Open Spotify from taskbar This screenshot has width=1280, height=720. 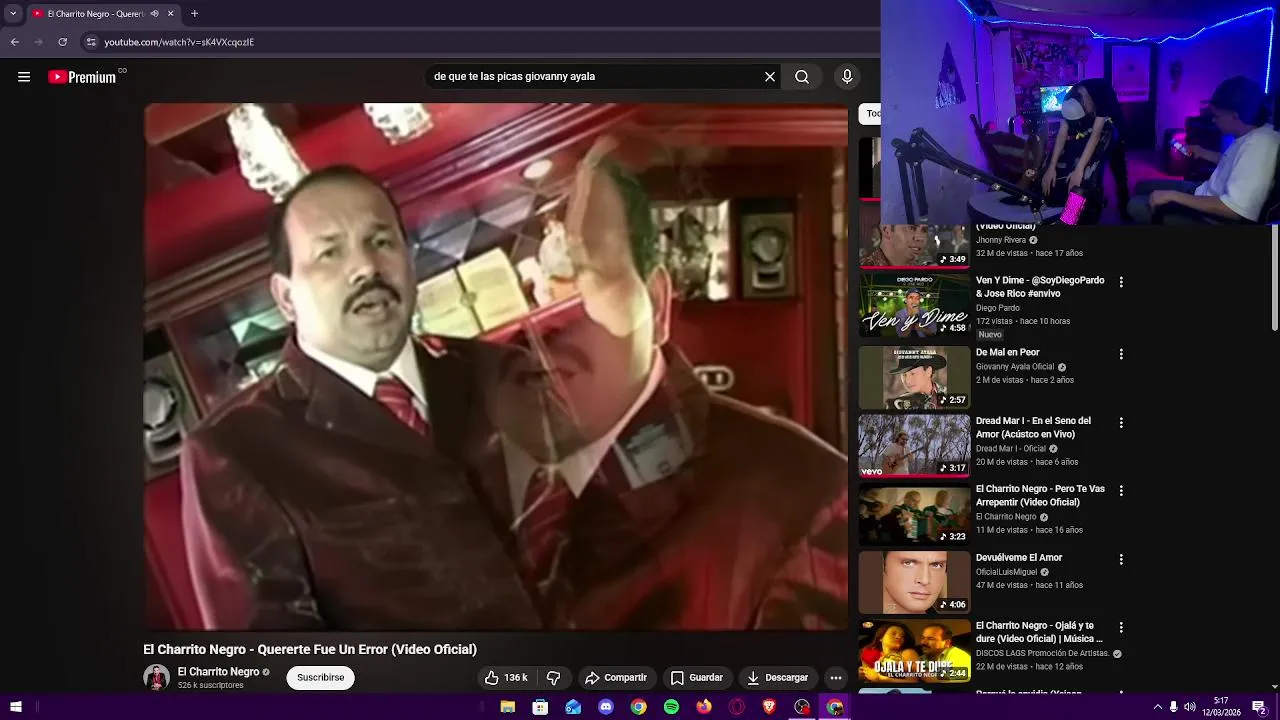671,707
